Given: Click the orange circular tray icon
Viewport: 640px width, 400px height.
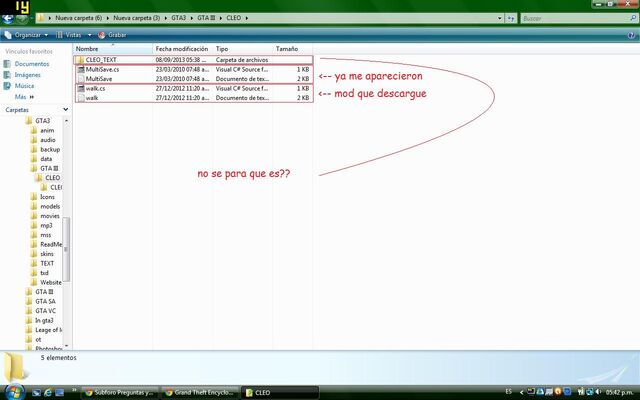Looking at the screenshot, I should pyautogui.click(x=558, y=392).
